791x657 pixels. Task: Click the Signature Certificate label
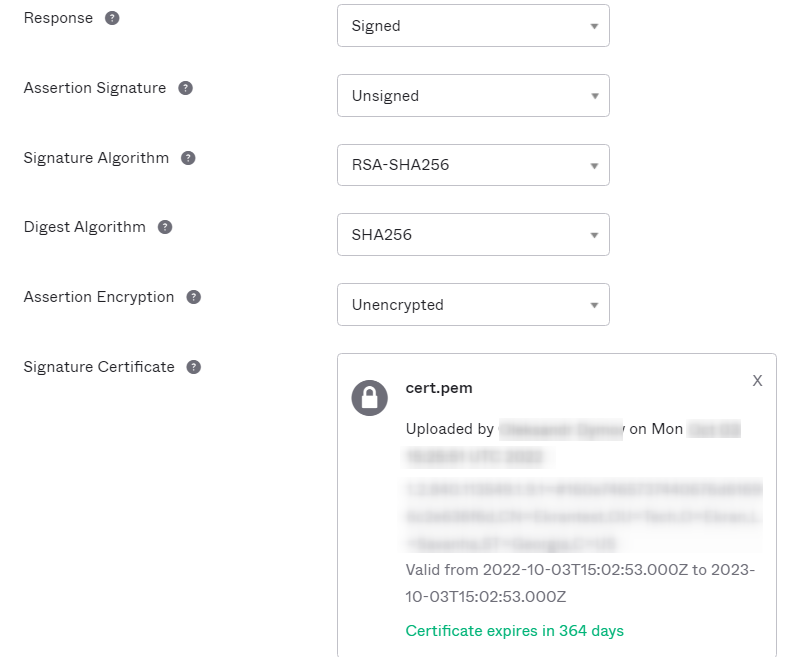tap(99, 367)
